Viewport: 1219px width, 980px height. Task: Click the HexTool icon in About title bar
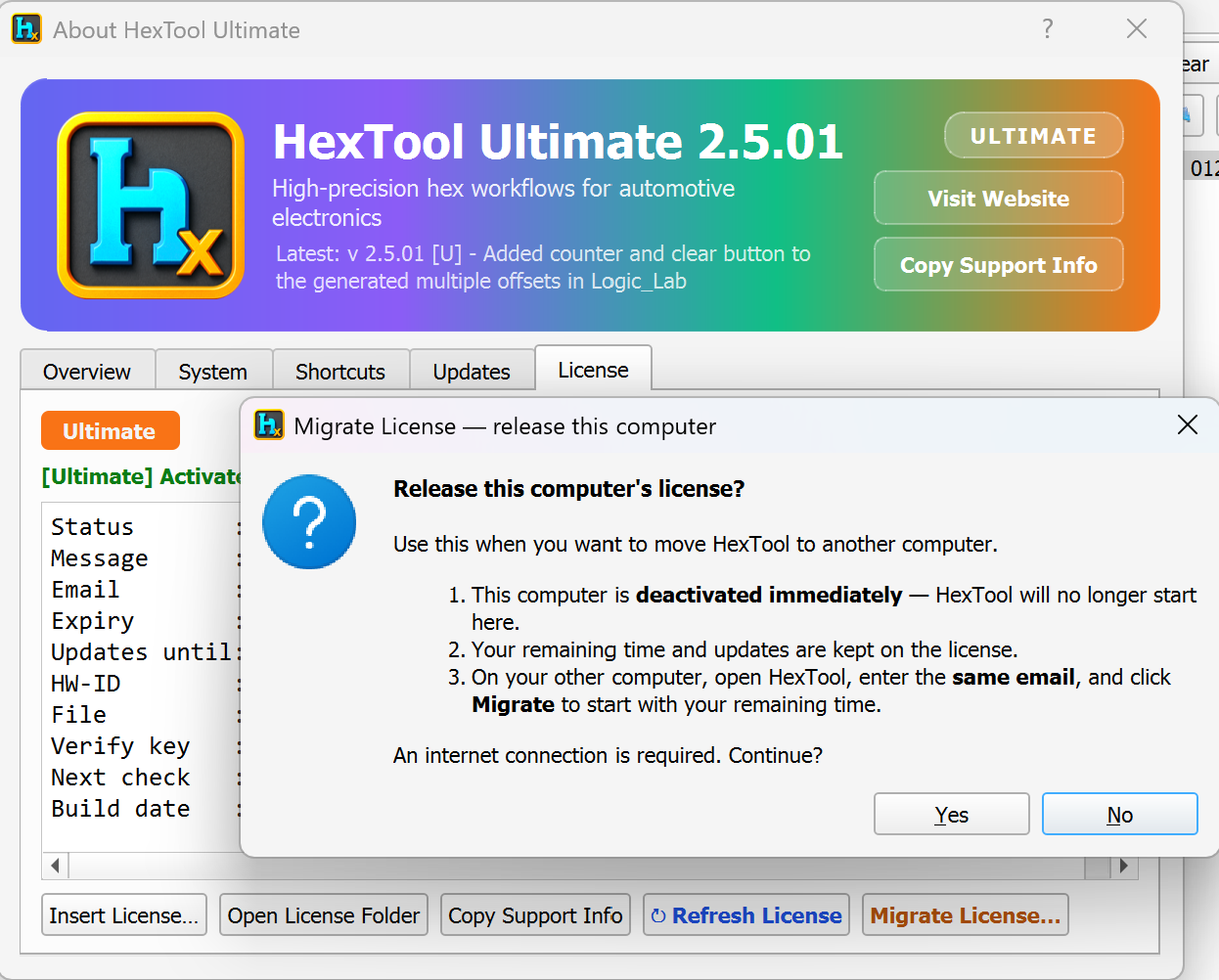click(x=26, y=29)
